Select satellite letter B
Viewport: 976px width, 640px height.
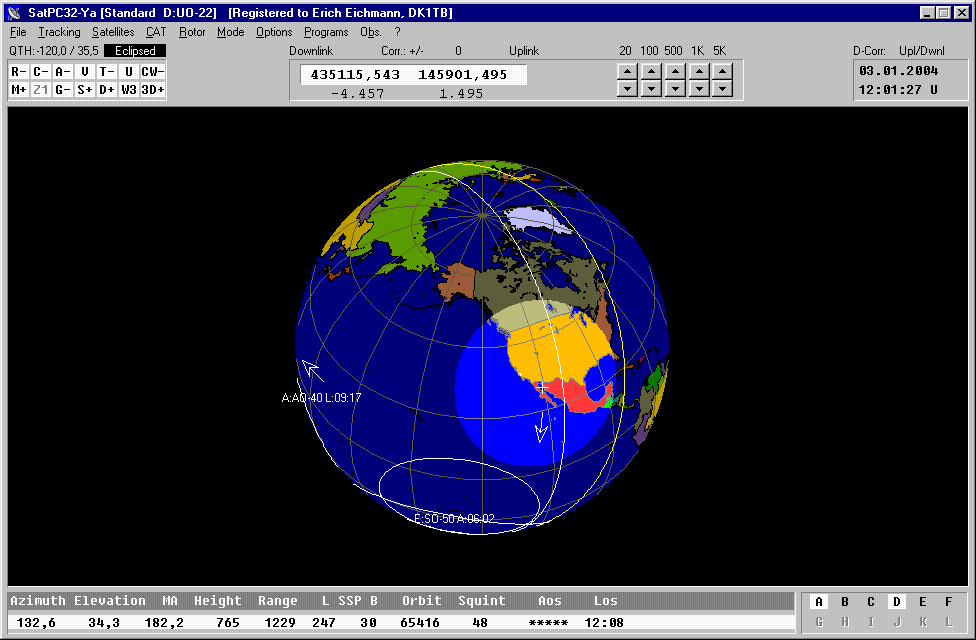(845, 602)
